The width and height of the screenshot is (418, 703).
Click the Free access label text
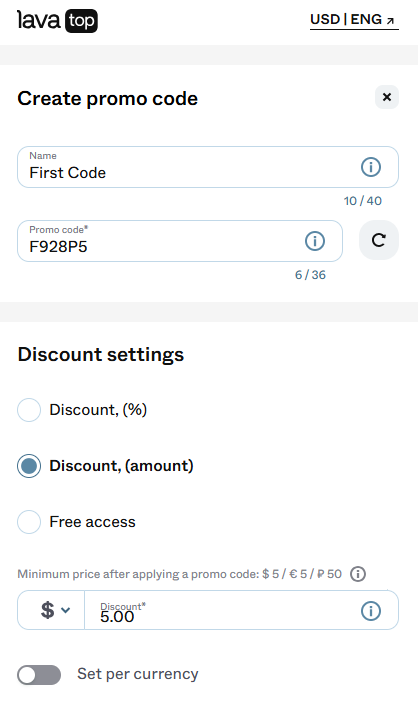pos(92,522)
